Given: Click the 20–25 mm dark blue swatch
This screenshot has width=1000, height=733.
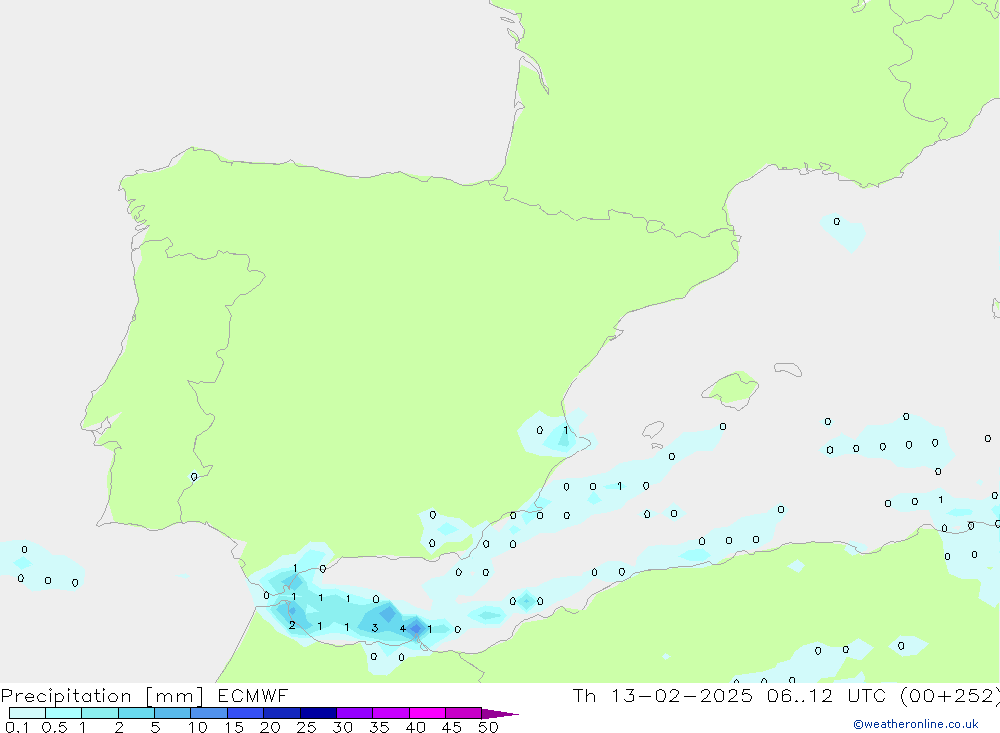Looking at the screenshot, I should [x=282, y=713].
